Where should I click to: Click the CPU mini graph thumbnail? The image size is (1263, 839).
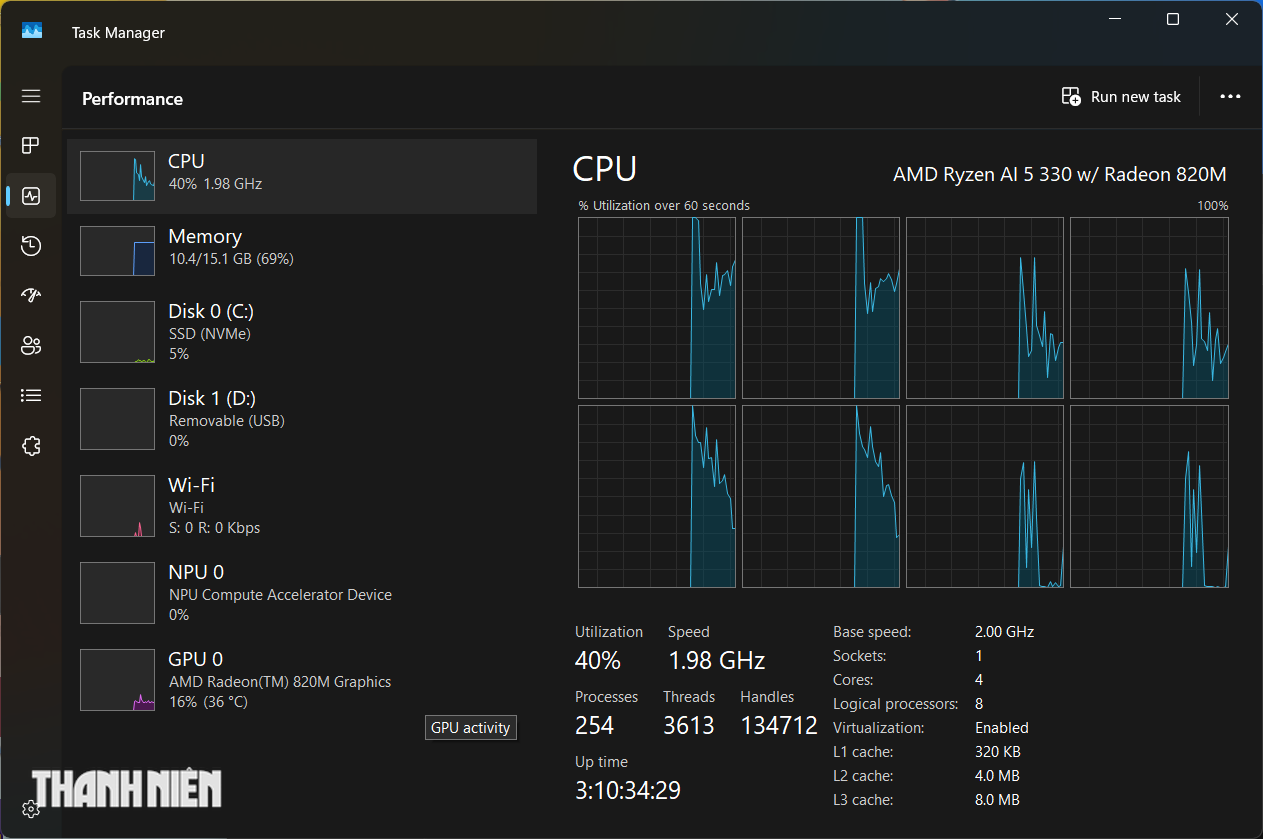pos(117,176)
